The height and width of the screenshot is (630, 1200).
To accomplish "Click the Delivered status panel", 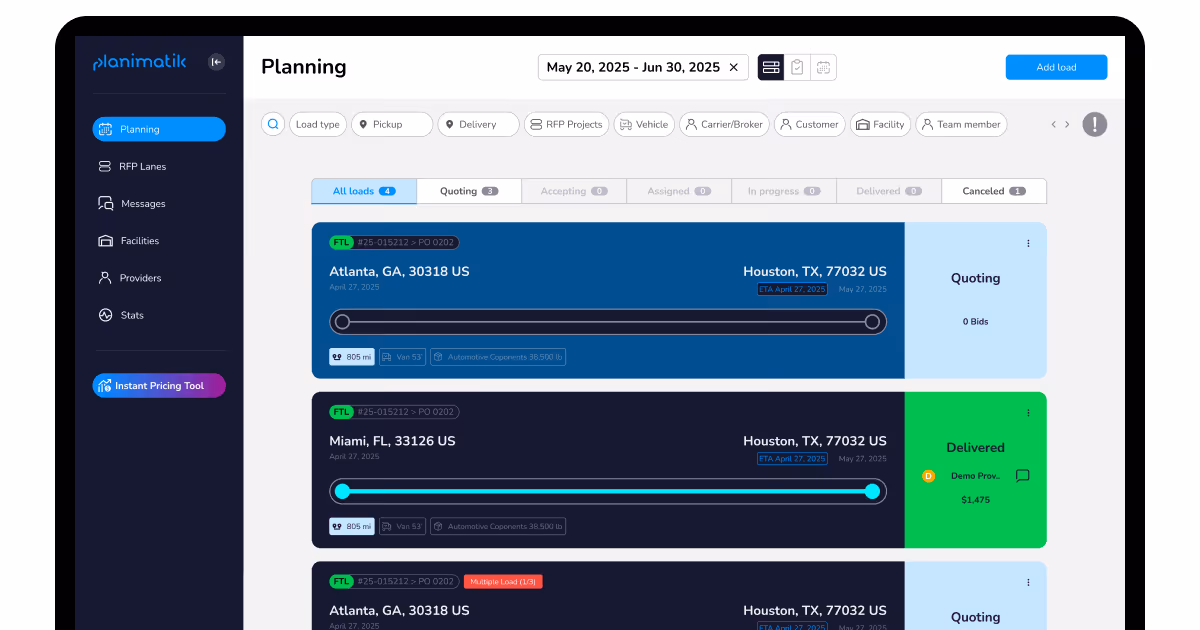I will (x=976, y=470).
